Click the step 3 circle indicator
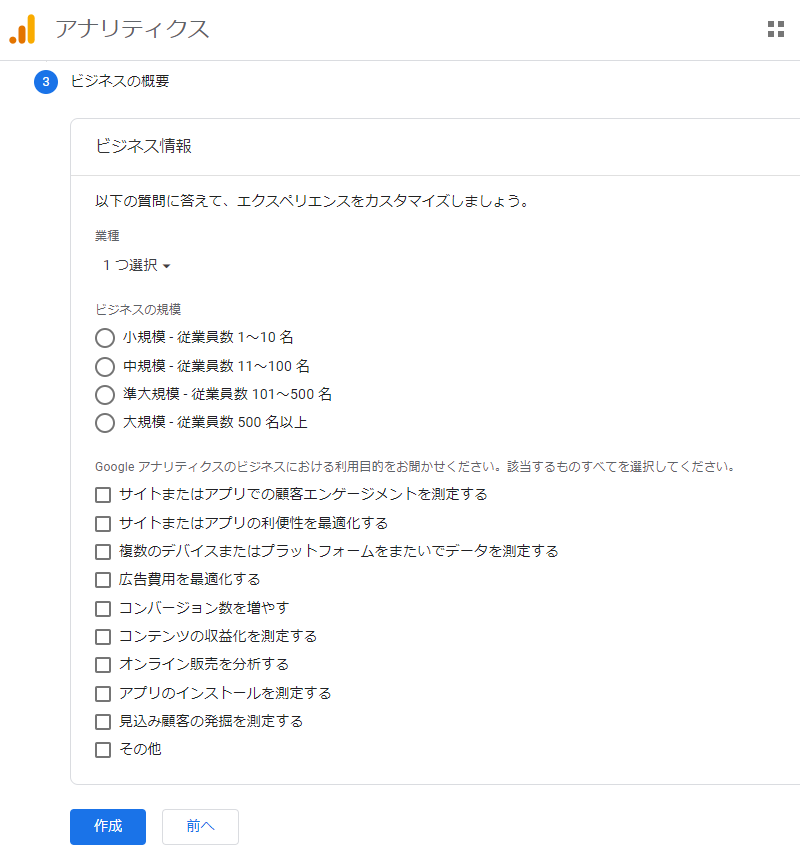This screenshot has width=800, height=855. click(46, 81)
